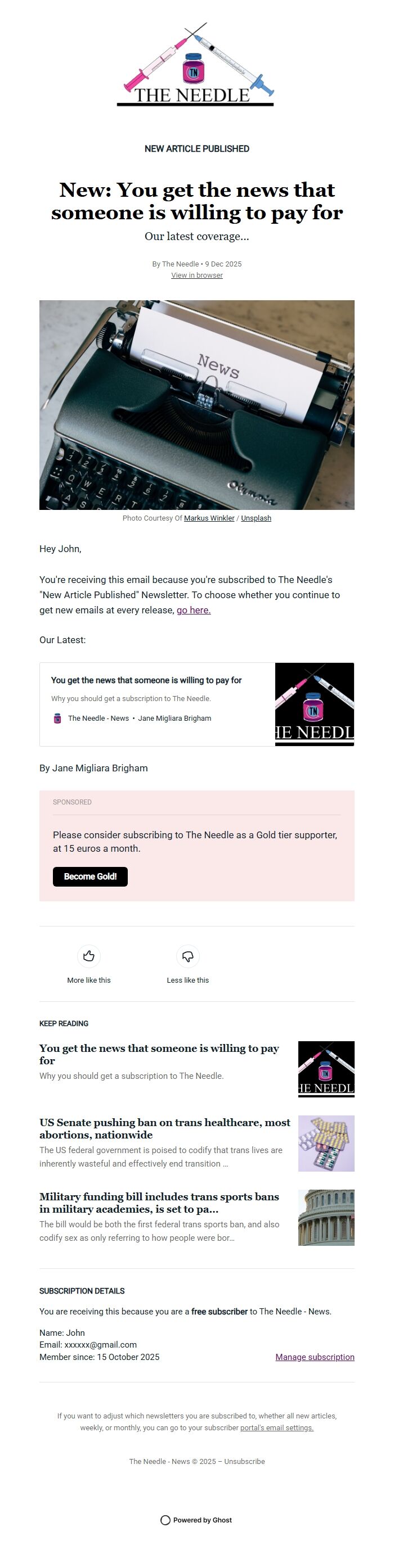This screenshot has height=1568, width=394.
Task: Click the thumbs down icon for Less like this
Action: pyautogui.click(x=187, y=956)
